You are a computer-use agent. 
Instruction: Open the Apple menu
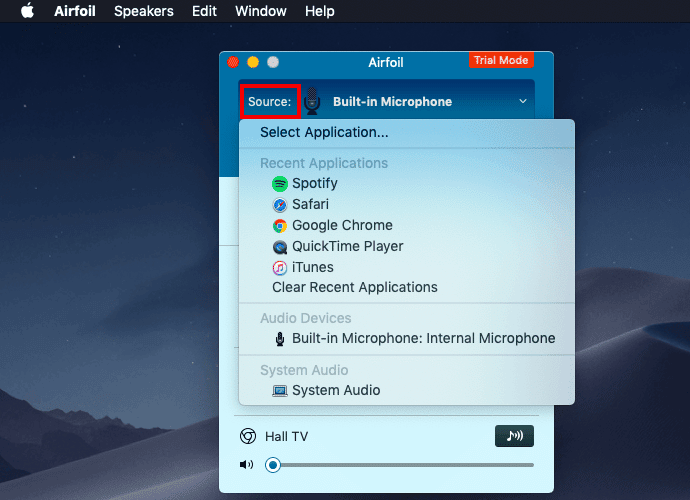point(27,11)
